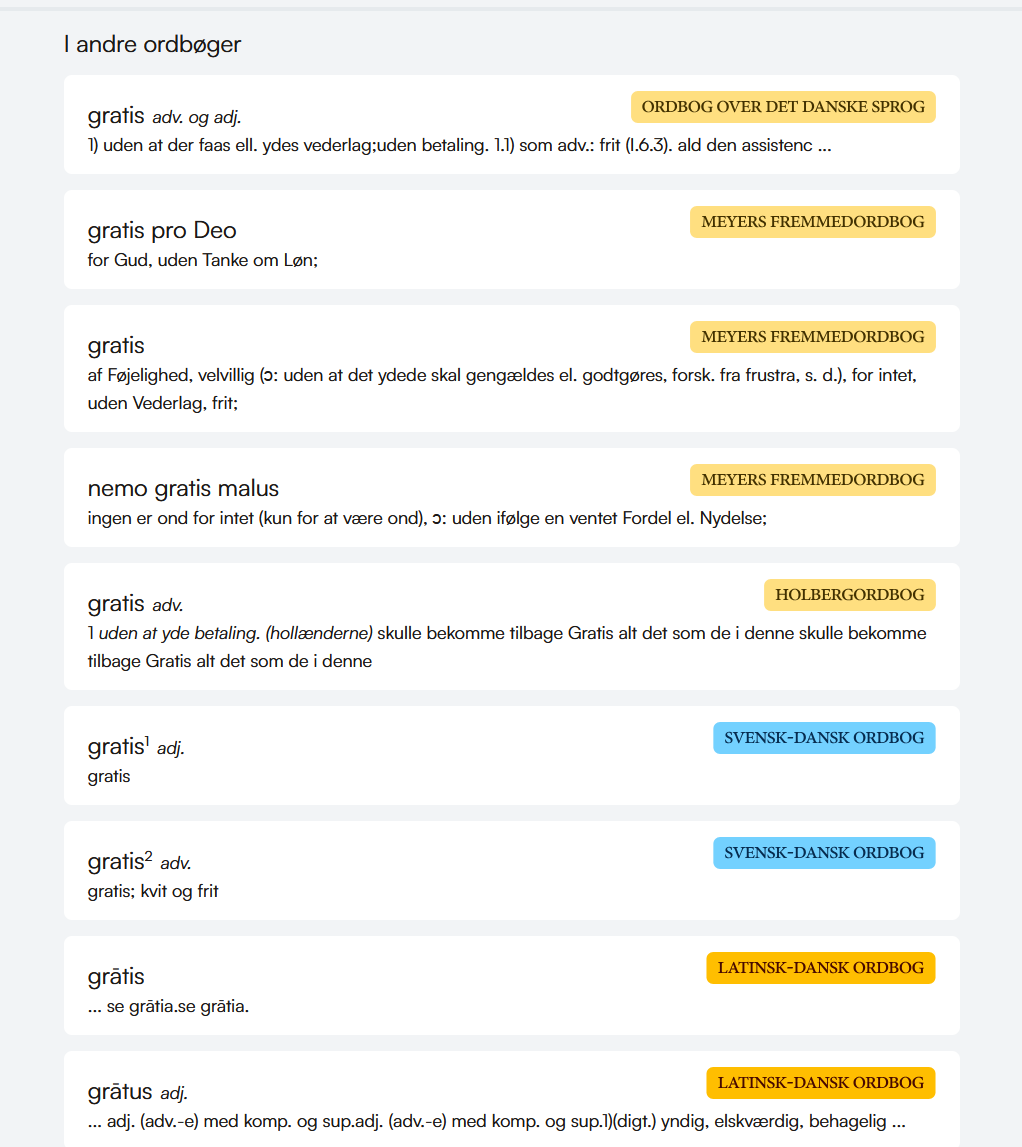Click Latinsk-Dansk Ordbog badge beside grātis
Screen dimensions: 1022x1147
coord(820,968)
